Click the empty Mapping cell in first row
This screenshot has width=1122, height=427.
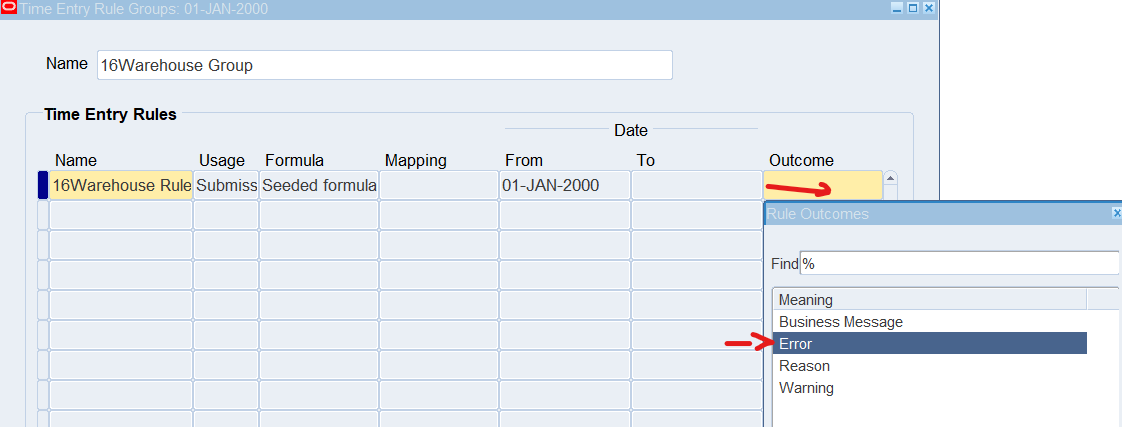[439, 185]
